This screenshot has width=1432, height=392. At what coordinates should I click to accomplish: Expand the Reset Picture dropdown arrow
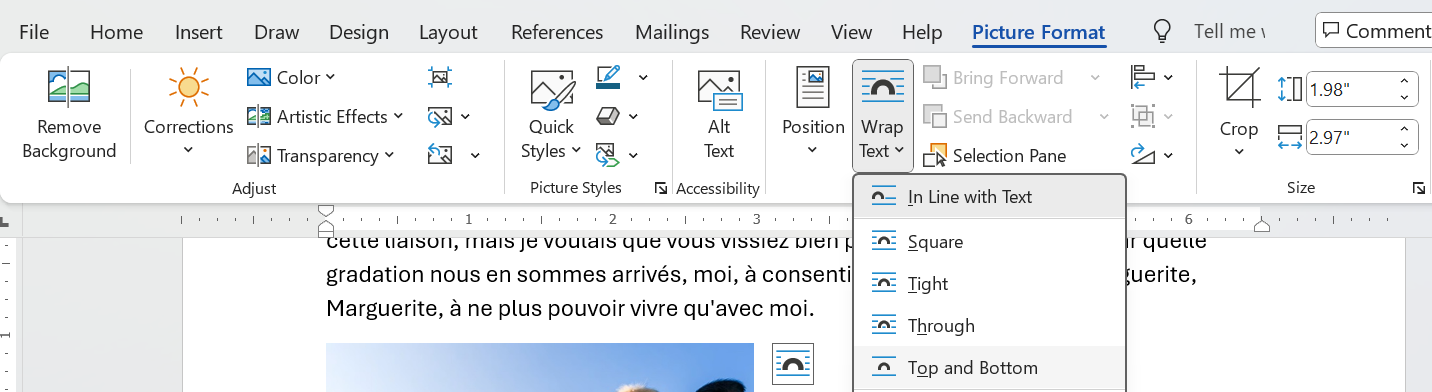click(475, 156)
